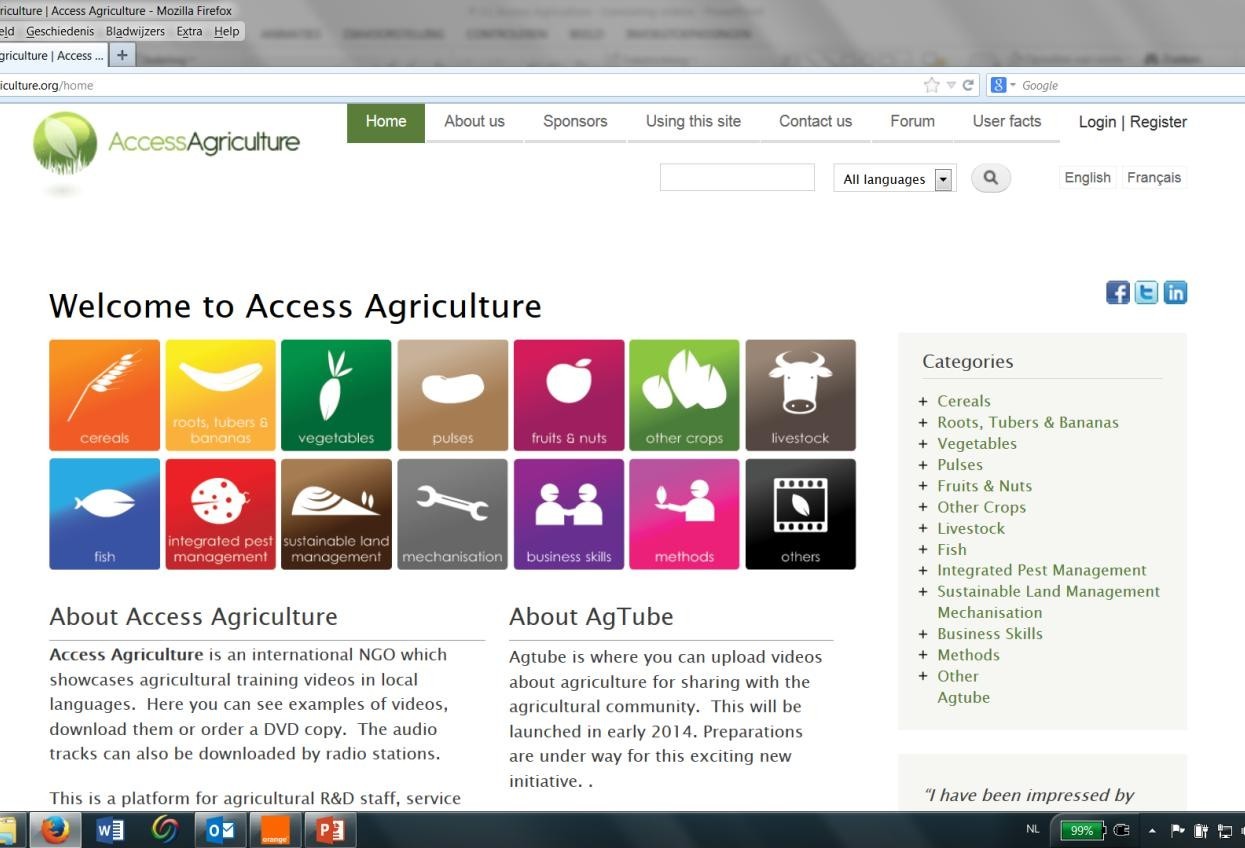
Task: Click the Login link
Action: pos(1097,122)
